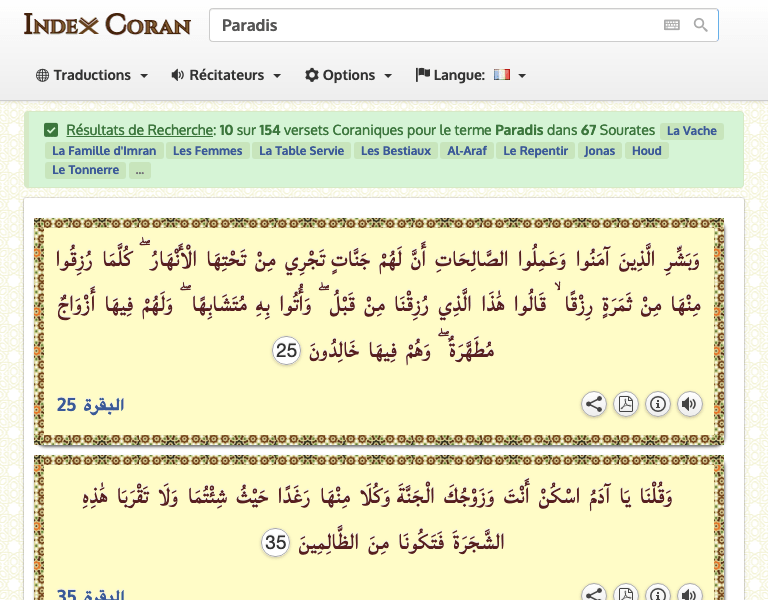Open the Résultats de Recherche link

click(140, 130)
